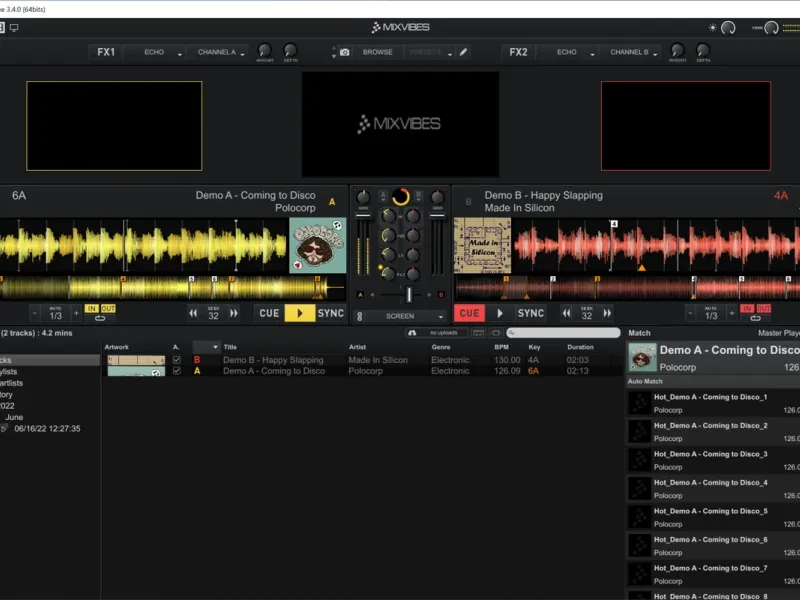Screen dimensions: 800x600
Task: Play deck A with the yellow play button
Action: 299,313
